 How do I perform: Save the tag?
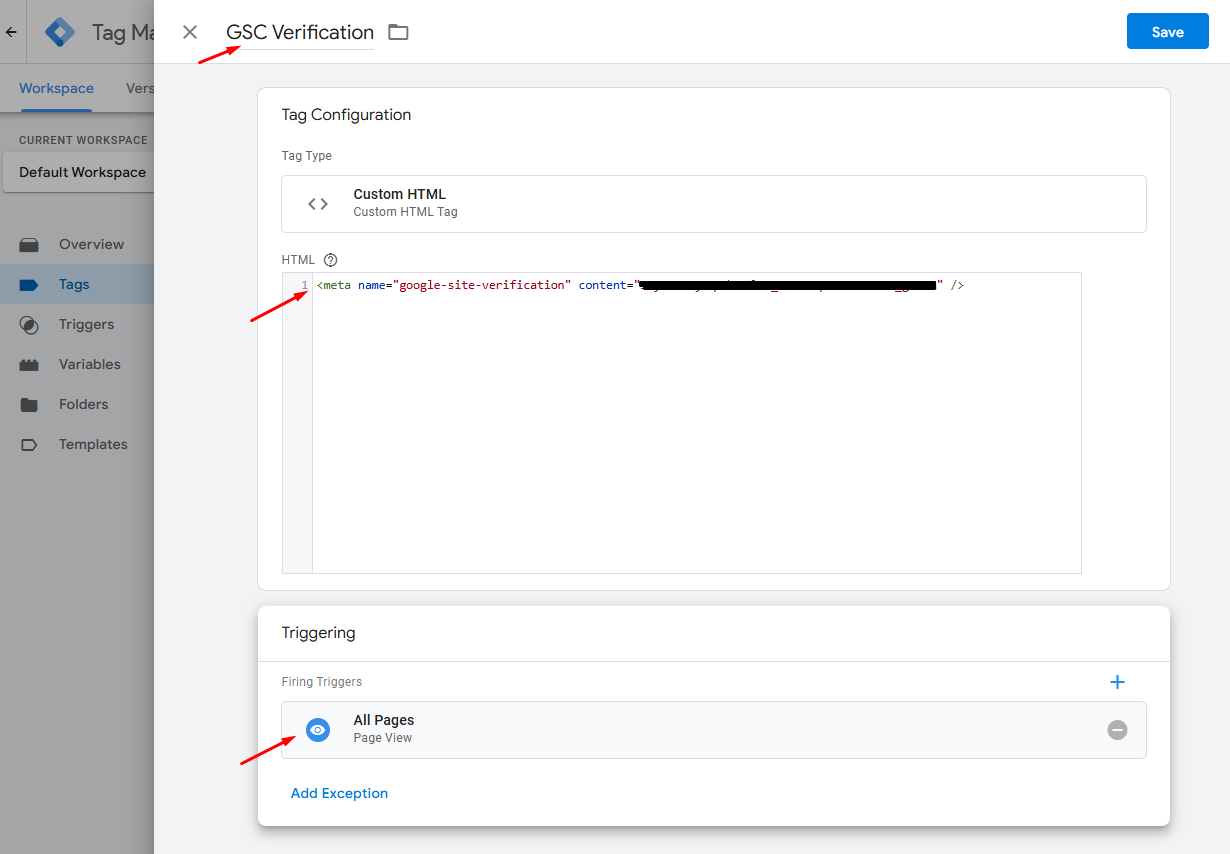(x=1167, y=32)
